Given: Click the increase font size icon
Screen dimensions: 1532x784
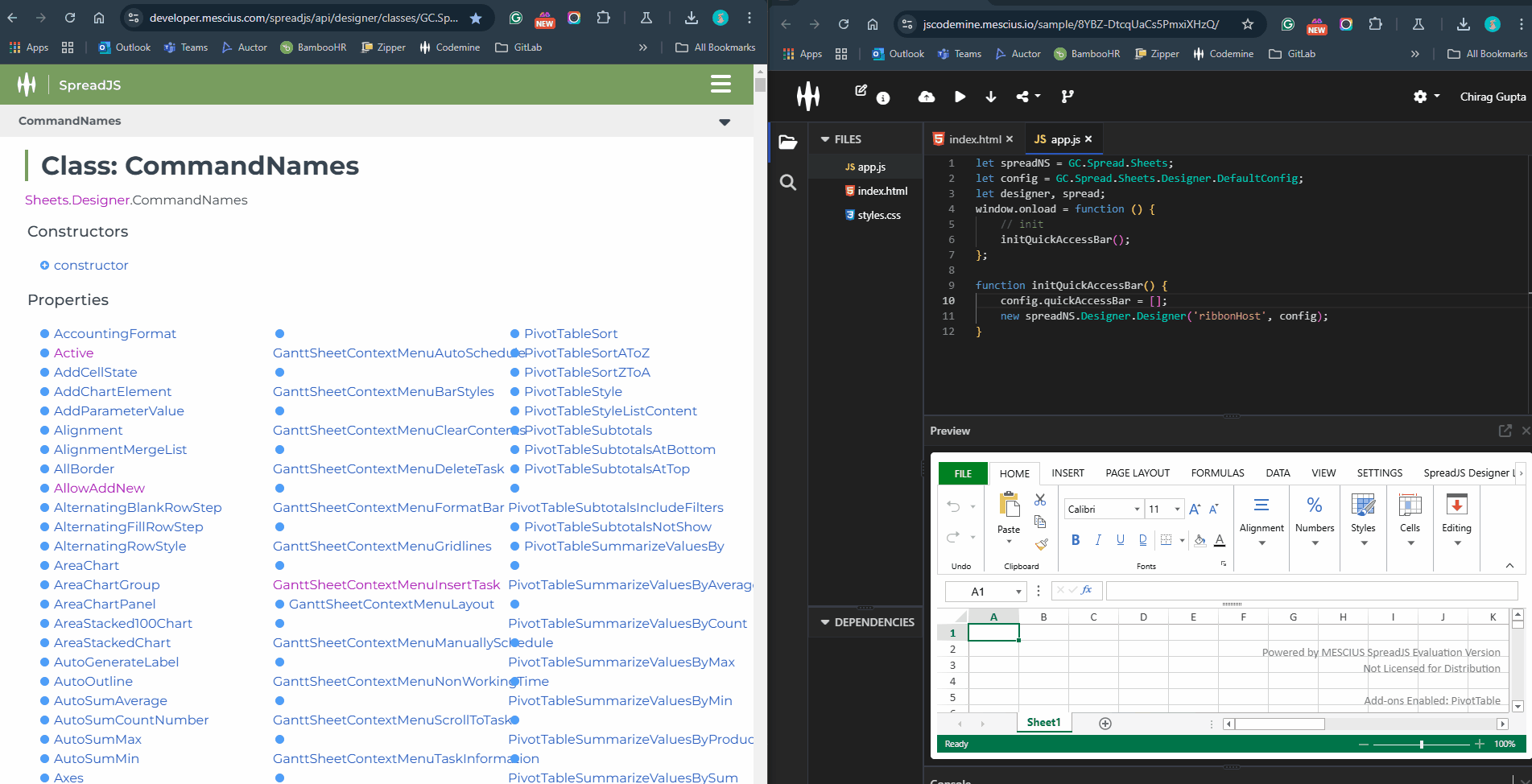Looking at the screenshot, I should click(x=1195, y=509).
